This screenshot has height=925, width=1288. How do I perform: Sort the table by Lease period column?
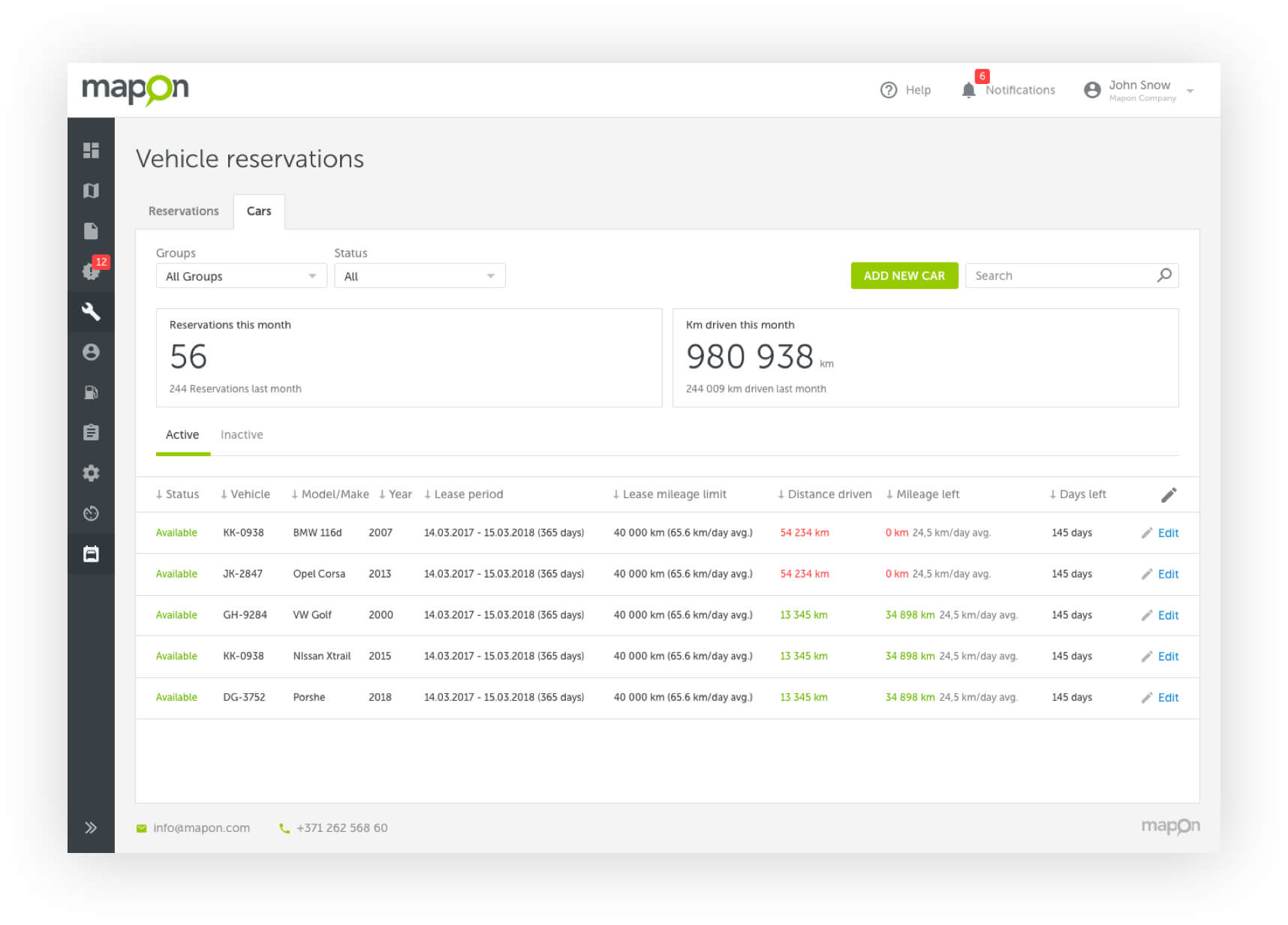point(464,494)
